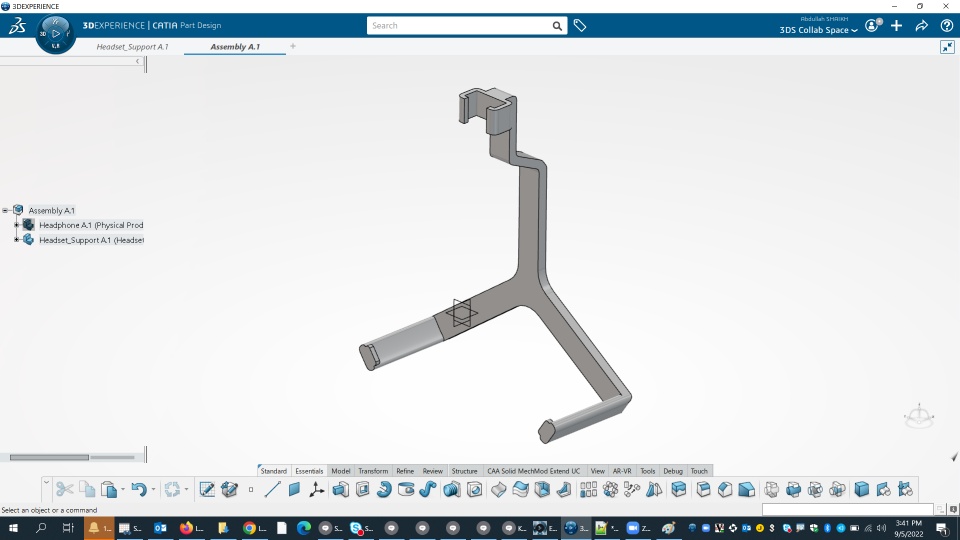Expand the Headset_Support A.1 tree node
The width and height of the screenshot is (960, 540).
point(17,239)
